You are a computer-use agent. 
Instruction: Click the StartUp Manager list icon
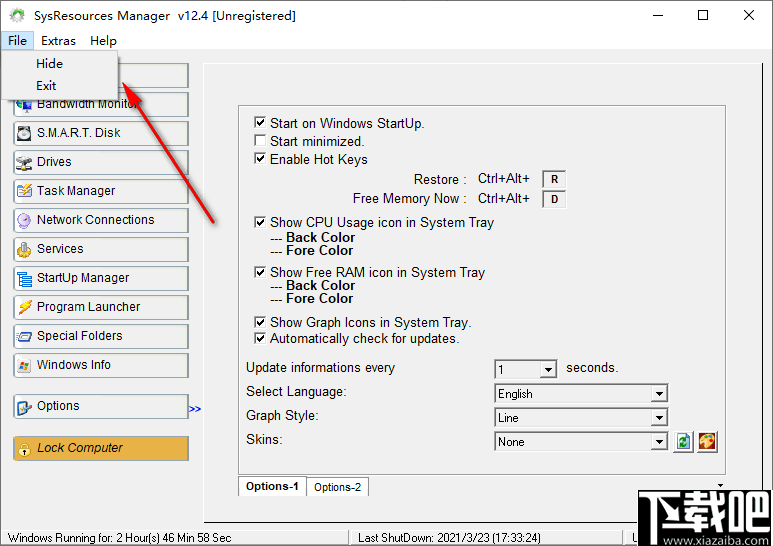[x=24, y=278]
